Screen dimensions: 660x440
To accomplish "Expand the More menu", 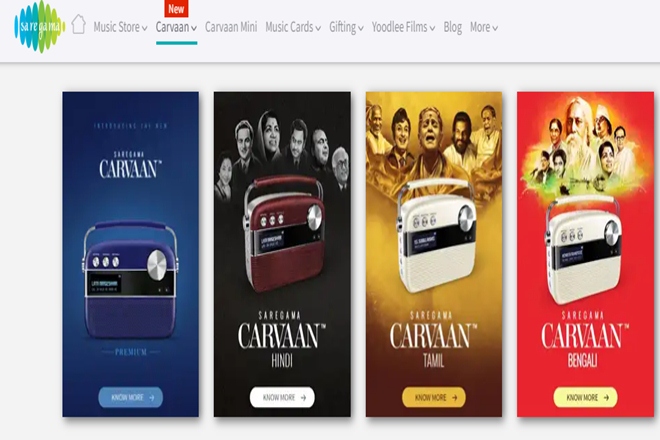I will coord(484,27).
